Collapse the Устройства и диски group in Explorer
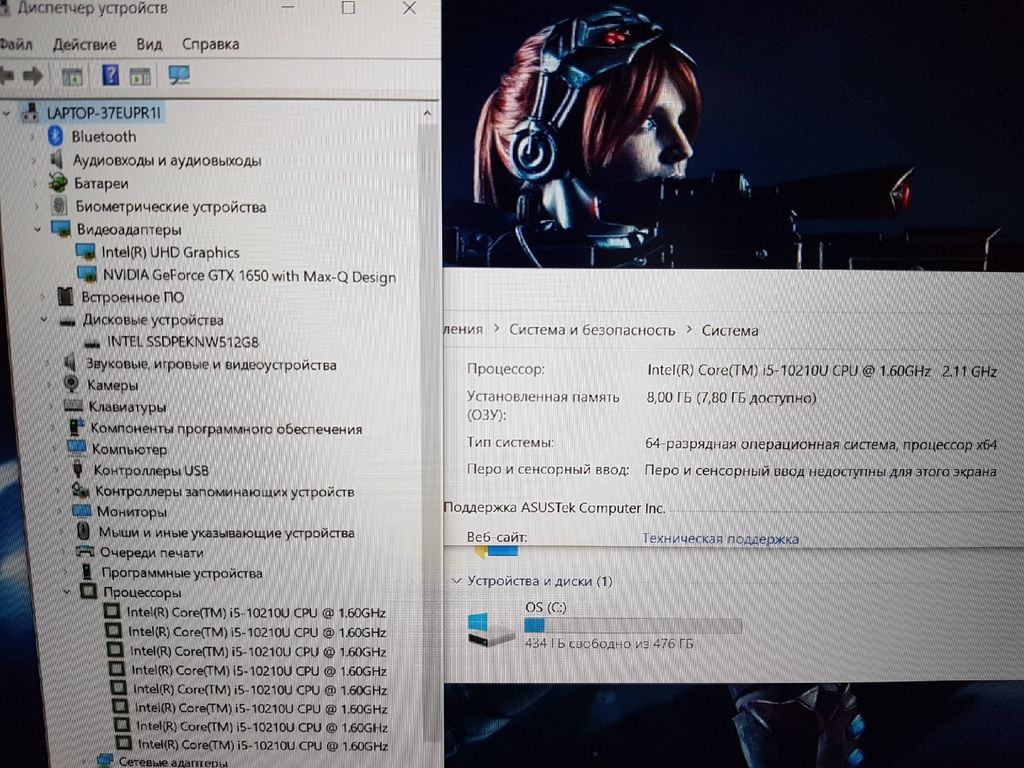This screenshot has width=1024, height=768. coord(457,581)
